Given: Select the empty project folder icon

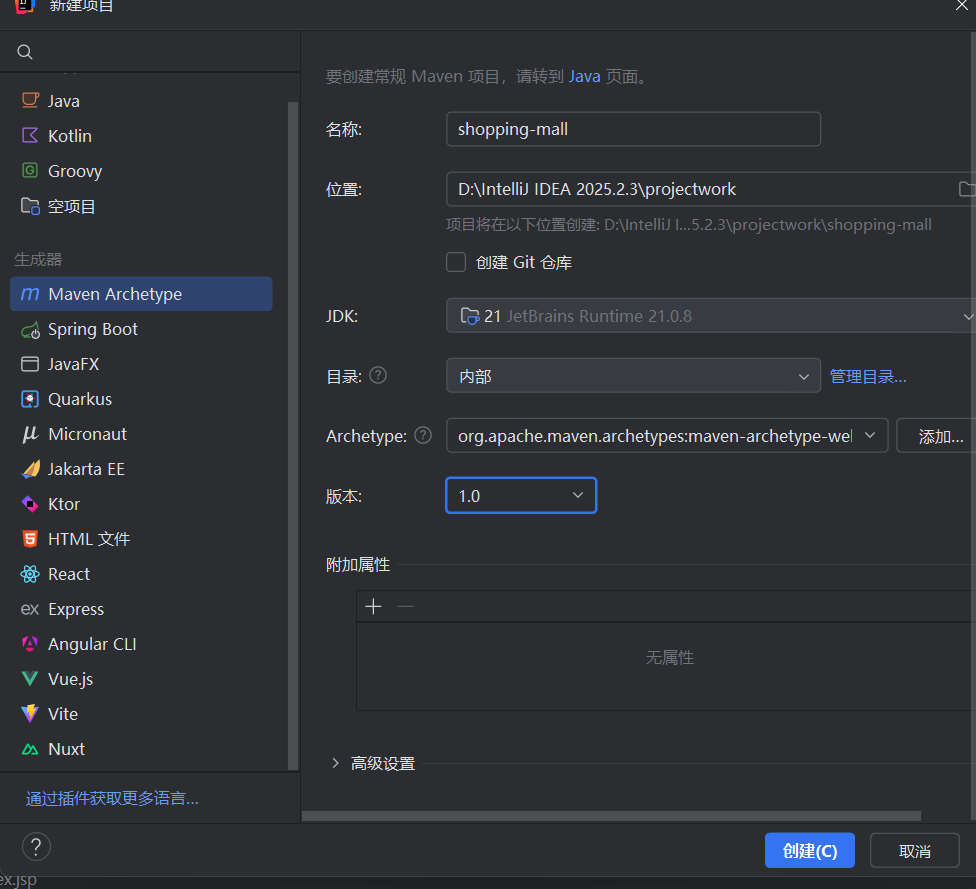Looking at the screenshot, I should pos(30,205).
